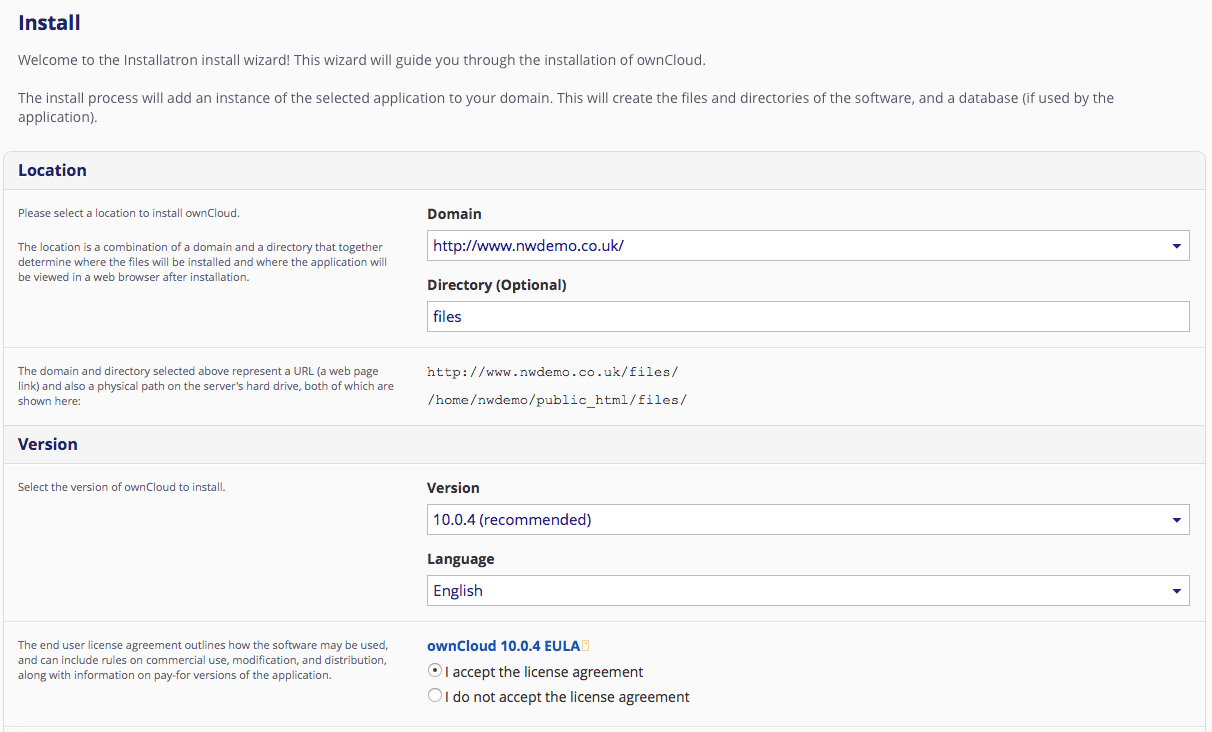Click the URL text http://www.nwdemo.co.uk/files/

[553, 372]
